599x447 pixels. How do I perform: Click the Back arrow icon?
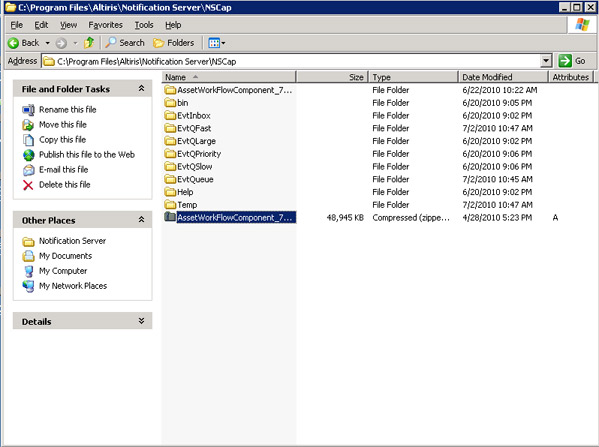13,43
